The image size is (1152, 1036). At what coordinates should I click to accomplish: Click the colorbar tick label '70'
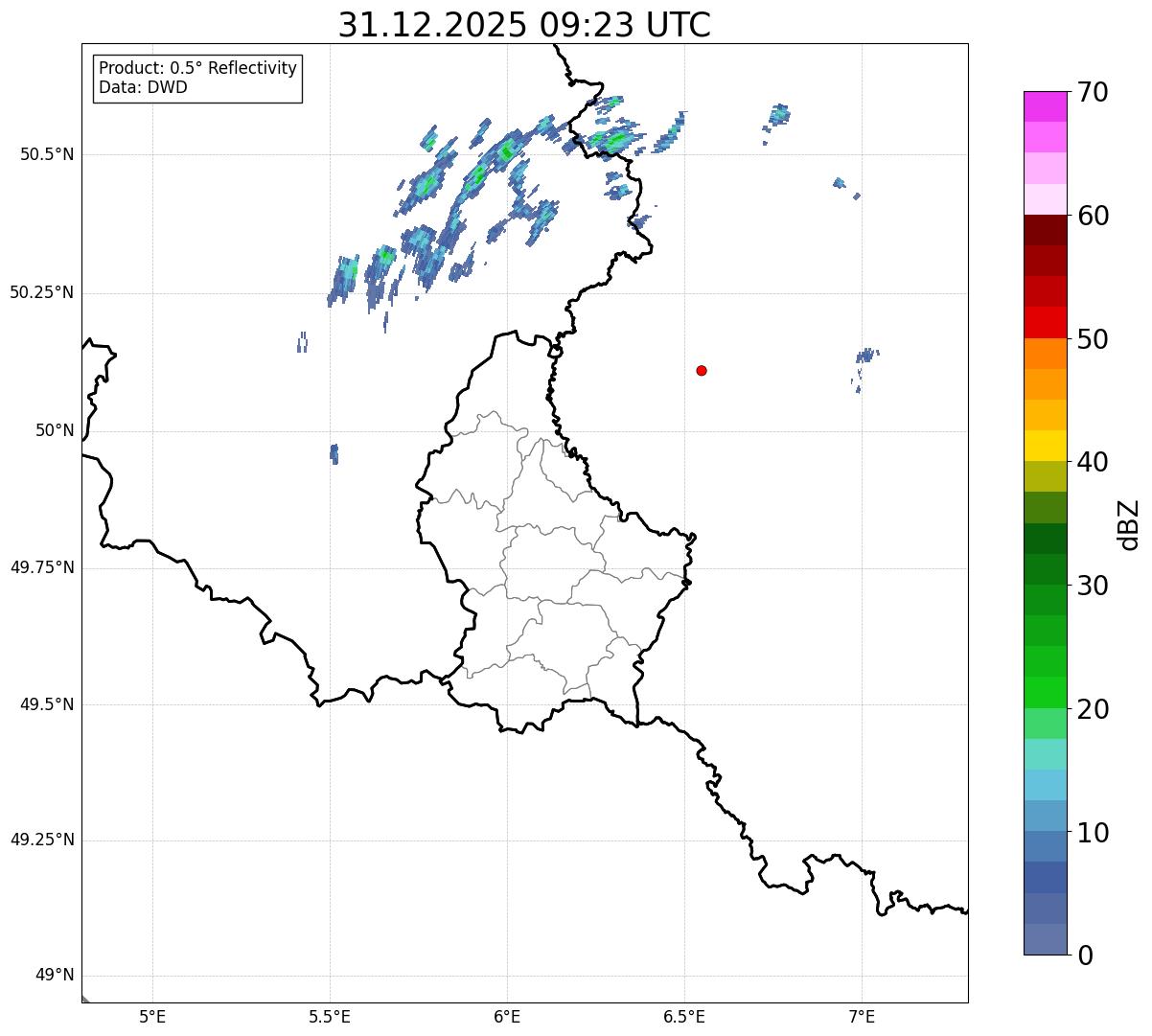coord(1093,92)
